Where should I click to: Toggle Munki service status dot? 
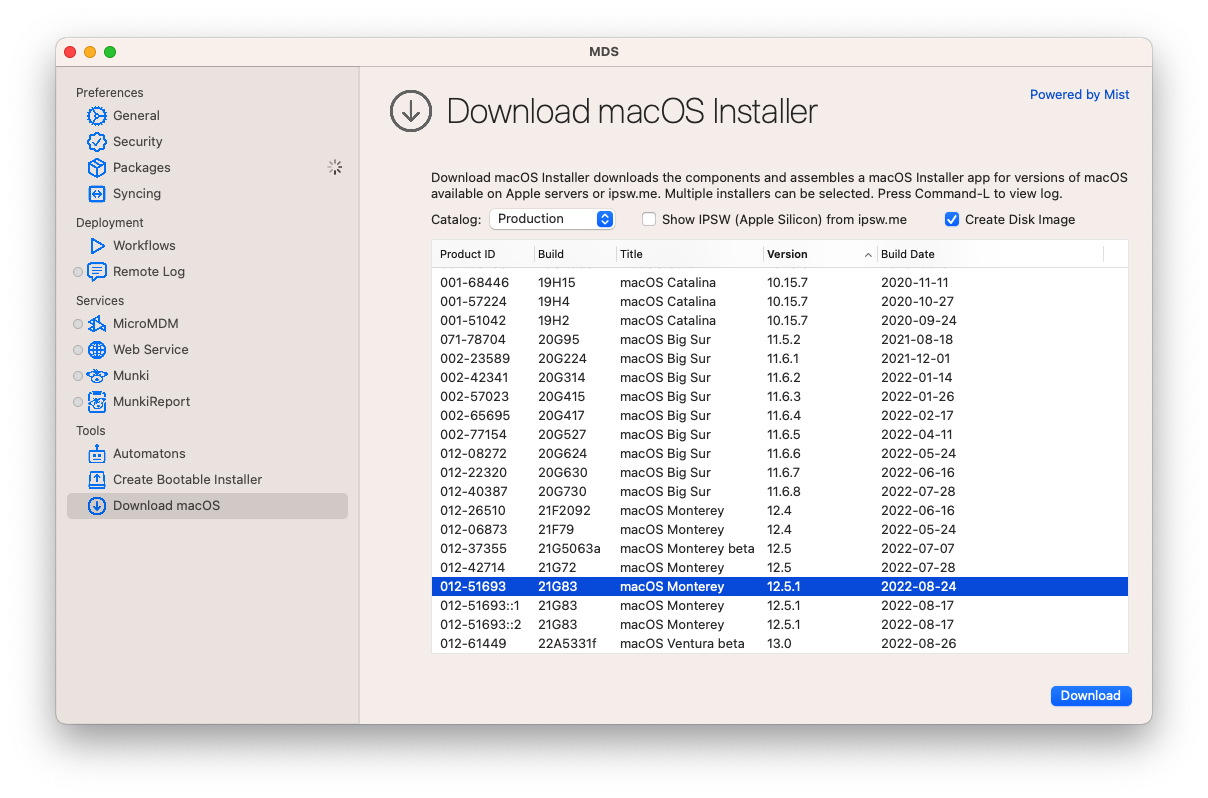78,376
